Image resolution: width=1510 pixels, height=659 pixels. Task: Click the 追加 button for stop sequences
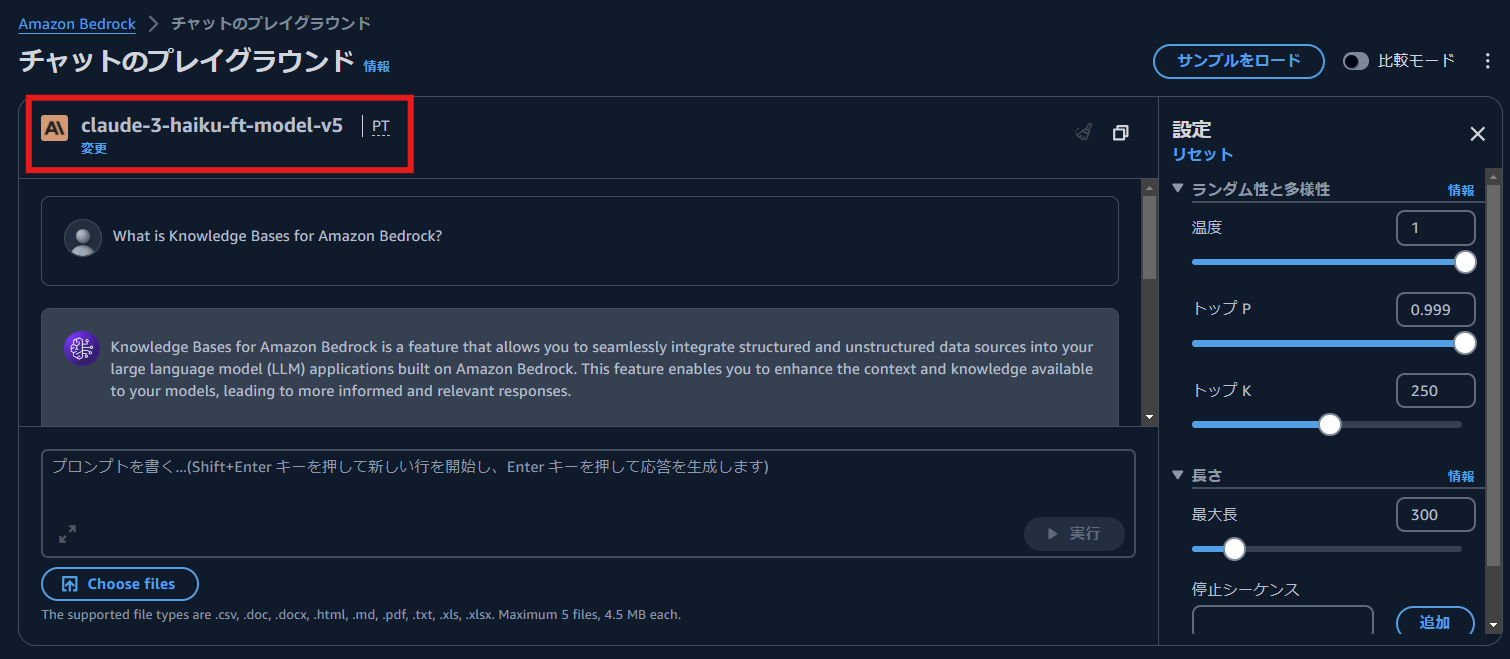click(1436, 621)
